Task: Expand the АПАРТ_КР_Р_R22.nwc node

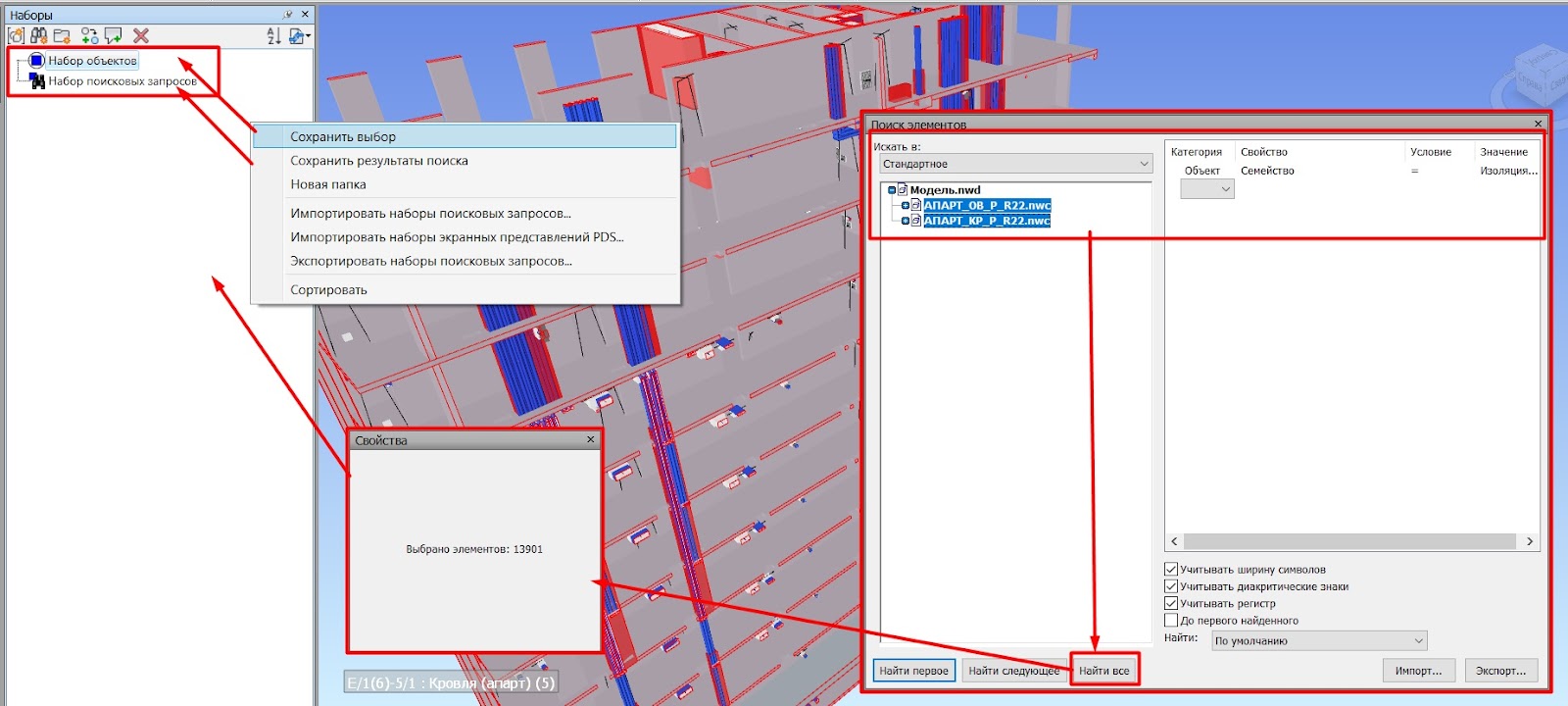Action: click(905, 222)
